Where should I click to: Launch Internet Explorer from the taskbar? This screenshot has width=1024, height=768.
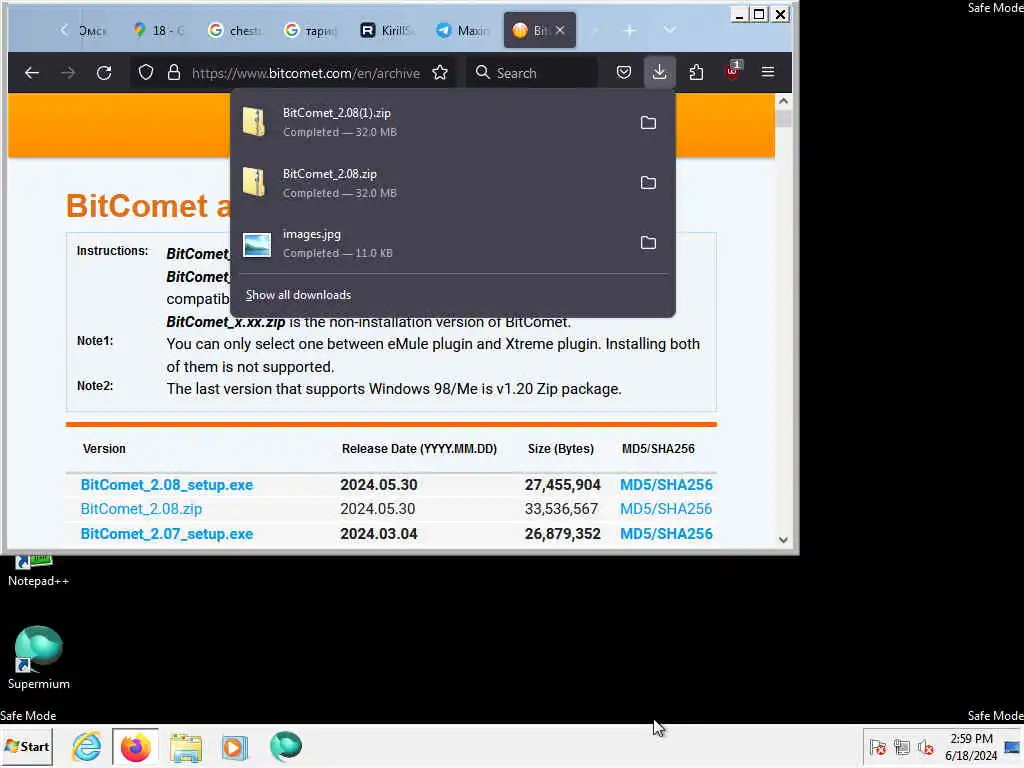(x=86, y=746)
